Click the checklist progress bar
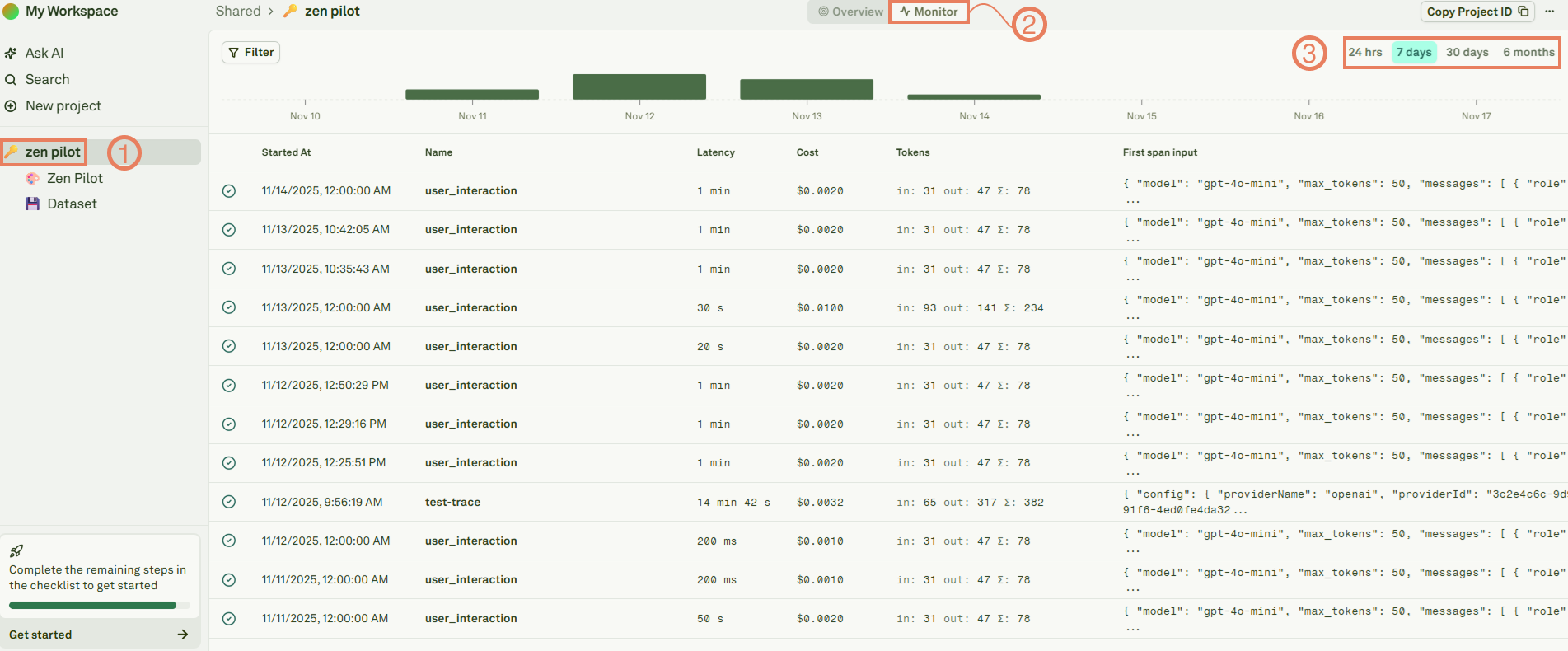Image resolution: width=1568 pixels, height=651 pixels. click(x=99, y=605)
